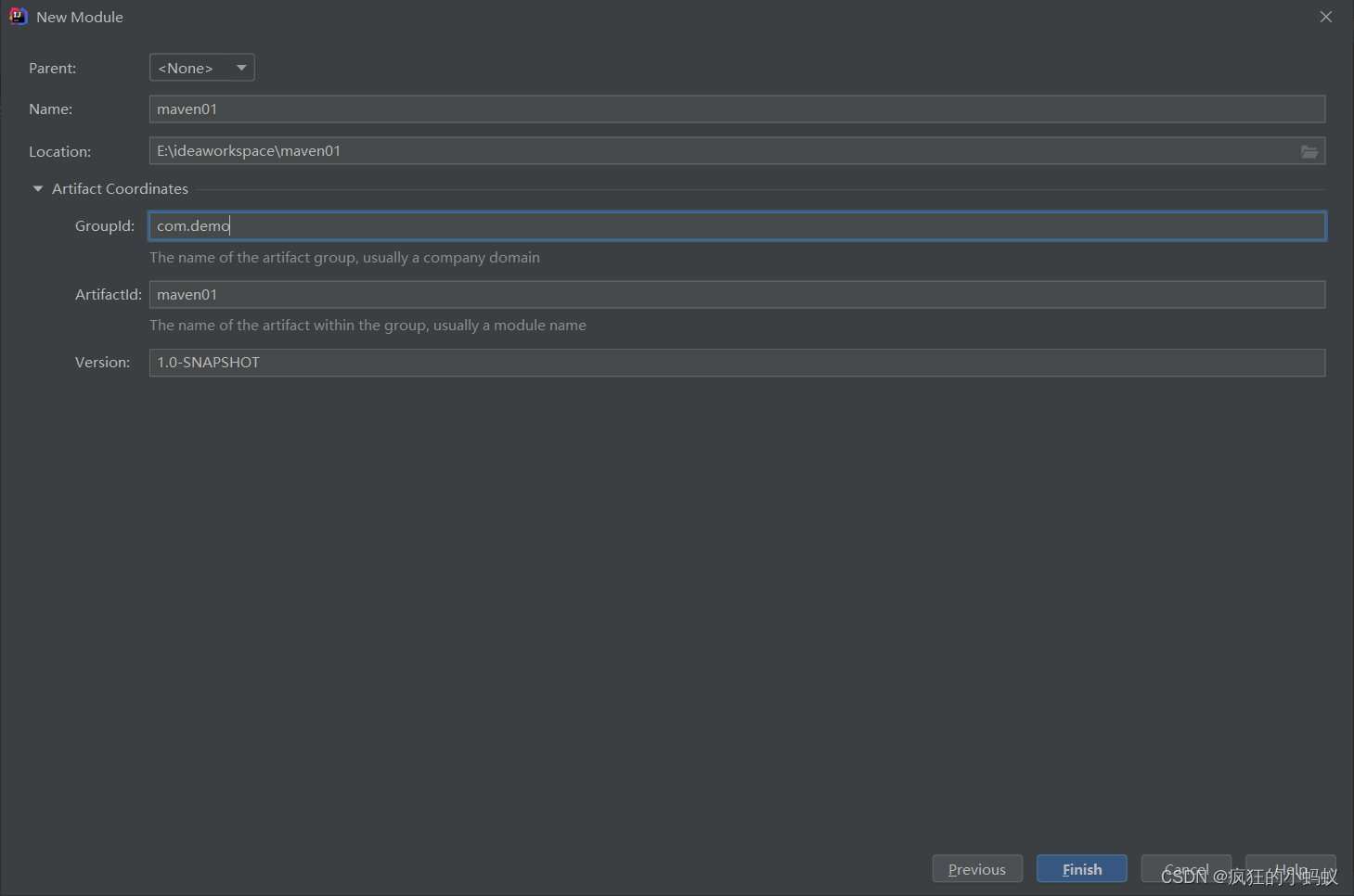Place cursor in the GroupId field
The width and height of the screenshot is (1354, 896).
736,226
